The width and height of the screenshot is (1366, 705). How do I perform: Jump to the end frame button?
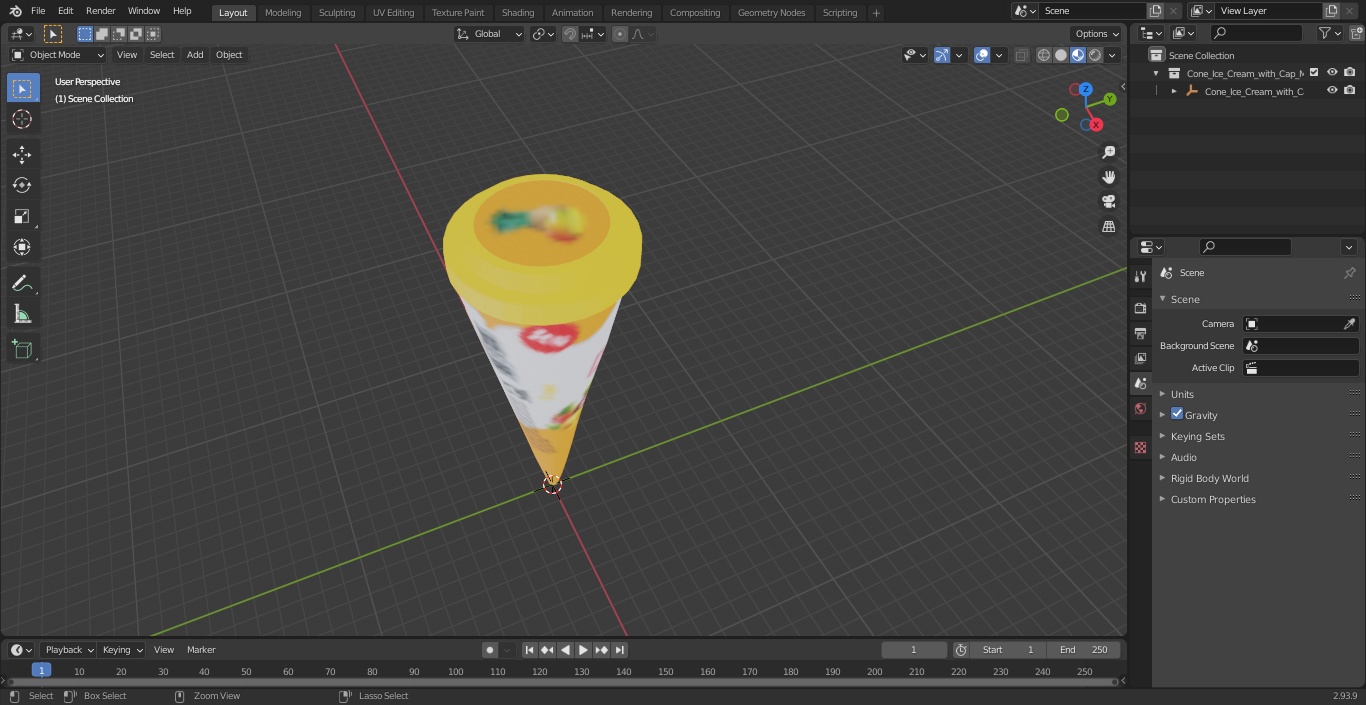click(619, 650)
